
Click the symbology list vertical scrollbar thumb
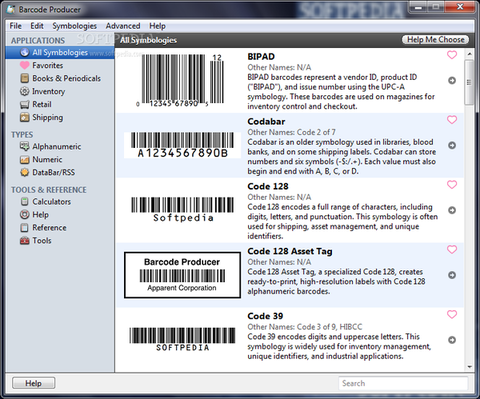[x=469, y=82]
